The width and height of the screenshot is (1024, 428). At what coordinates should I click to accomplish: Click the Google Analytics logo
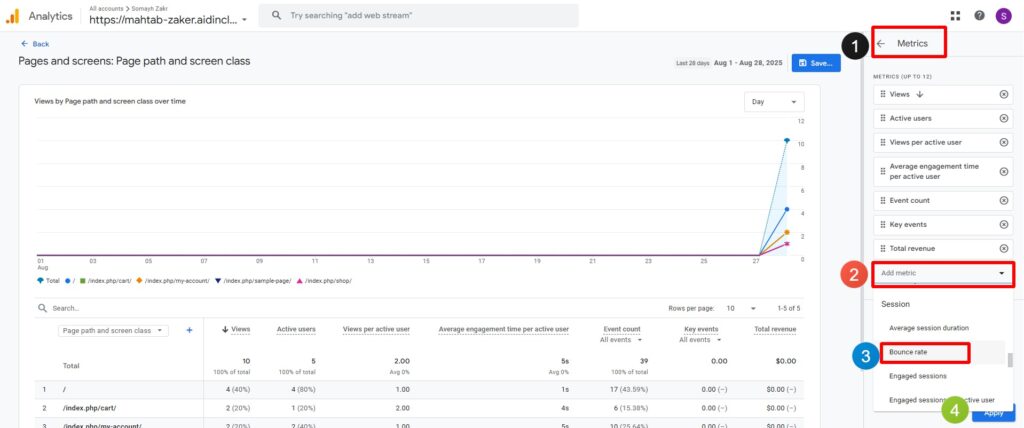click(x=12, y=16)
